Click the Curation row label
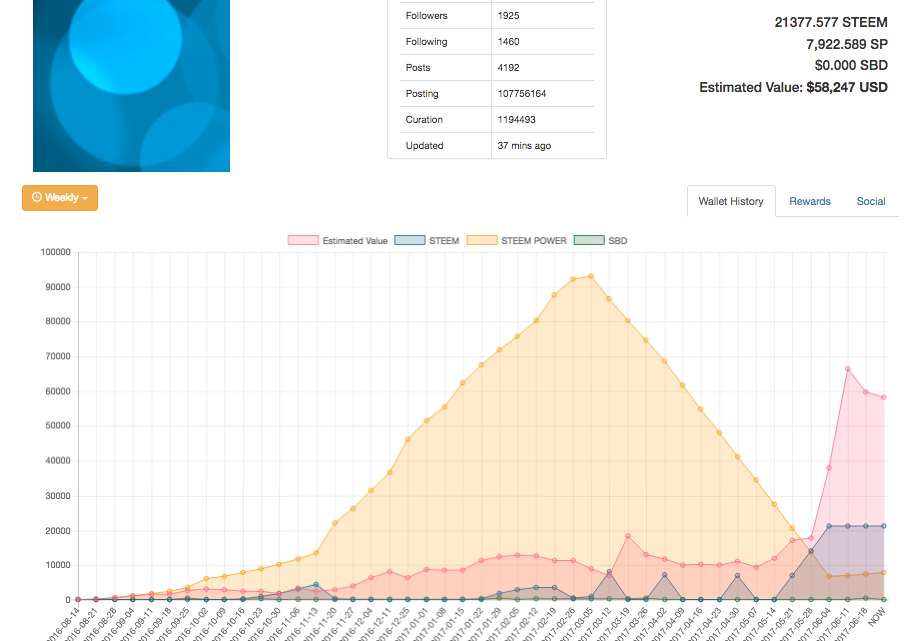919x641 pixels. [424, 120]
